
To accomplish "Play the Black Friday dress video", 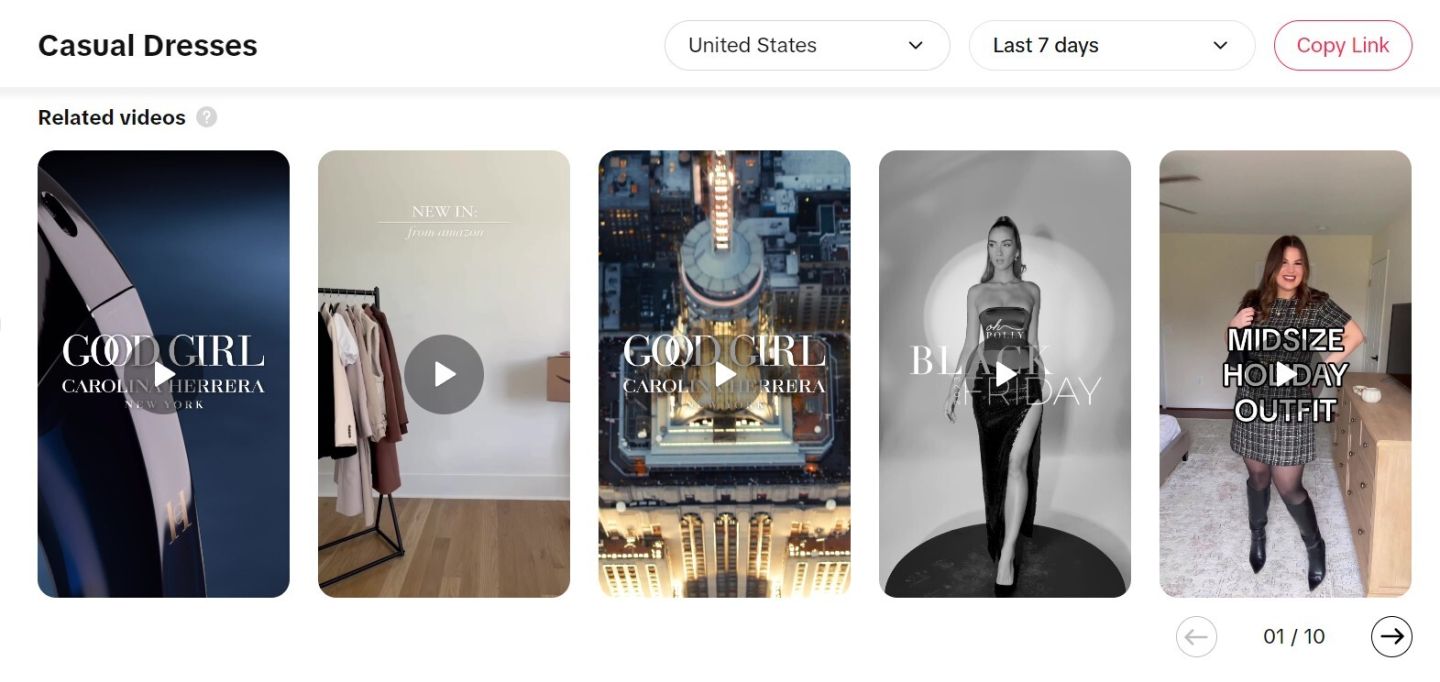I will pyautogui.click(x=1005, y=374).
